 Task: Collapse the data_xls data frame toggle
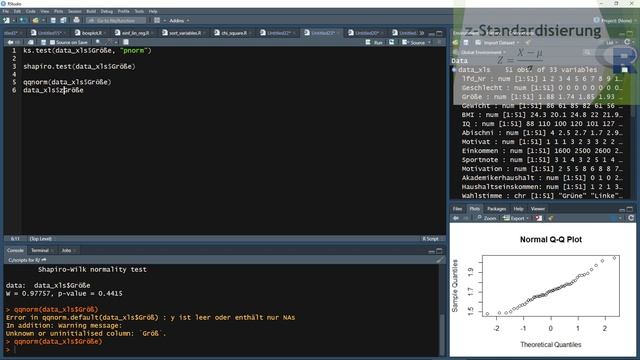(x=454, y=70)
